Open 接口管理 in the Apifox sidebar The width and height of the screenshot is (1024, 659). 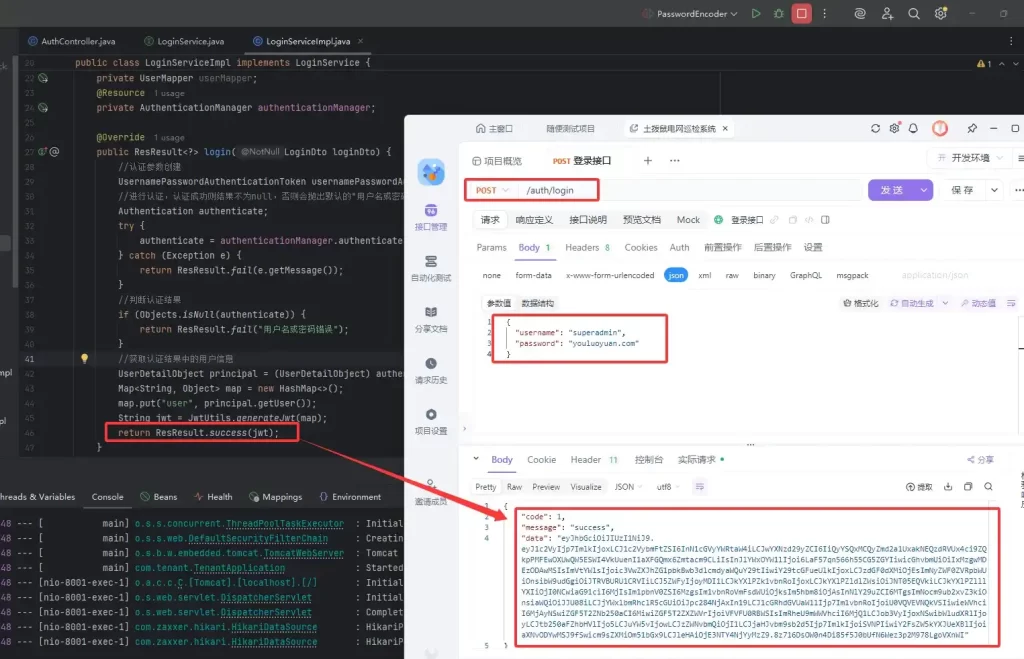tap(430, 218)
